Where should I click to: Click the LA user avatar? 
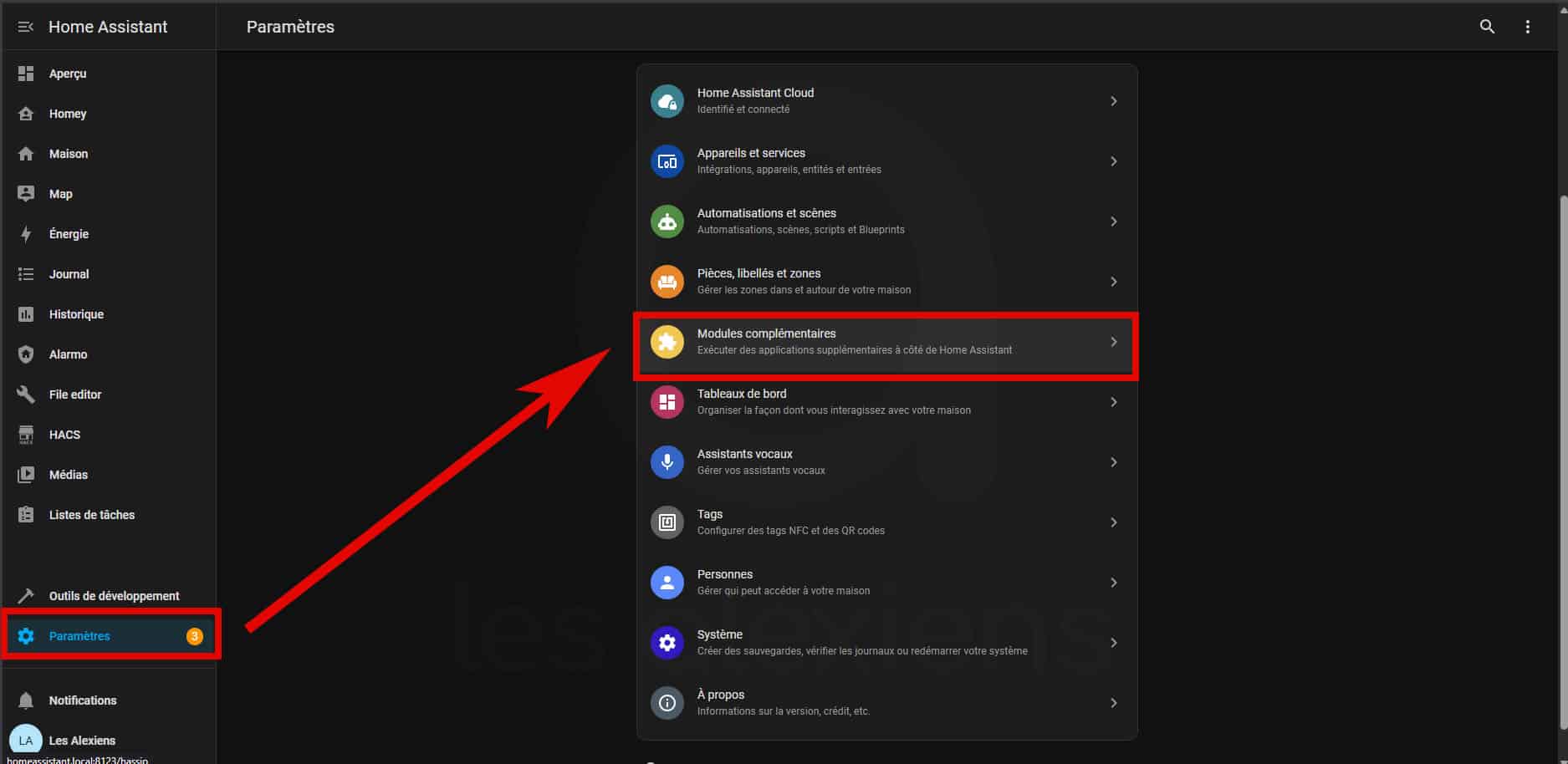[x=26, y=741]
